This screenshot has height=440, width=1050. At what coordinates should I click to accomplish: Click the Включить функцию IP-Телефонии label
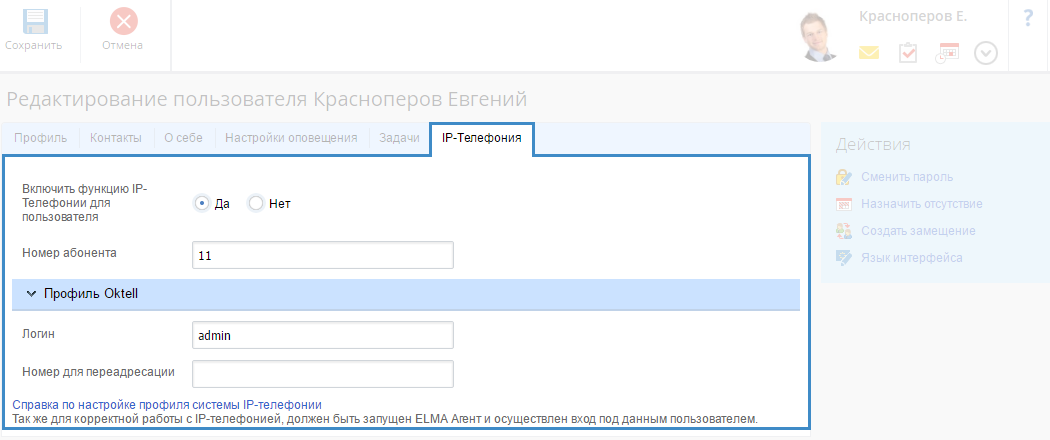tap(84, 203)
